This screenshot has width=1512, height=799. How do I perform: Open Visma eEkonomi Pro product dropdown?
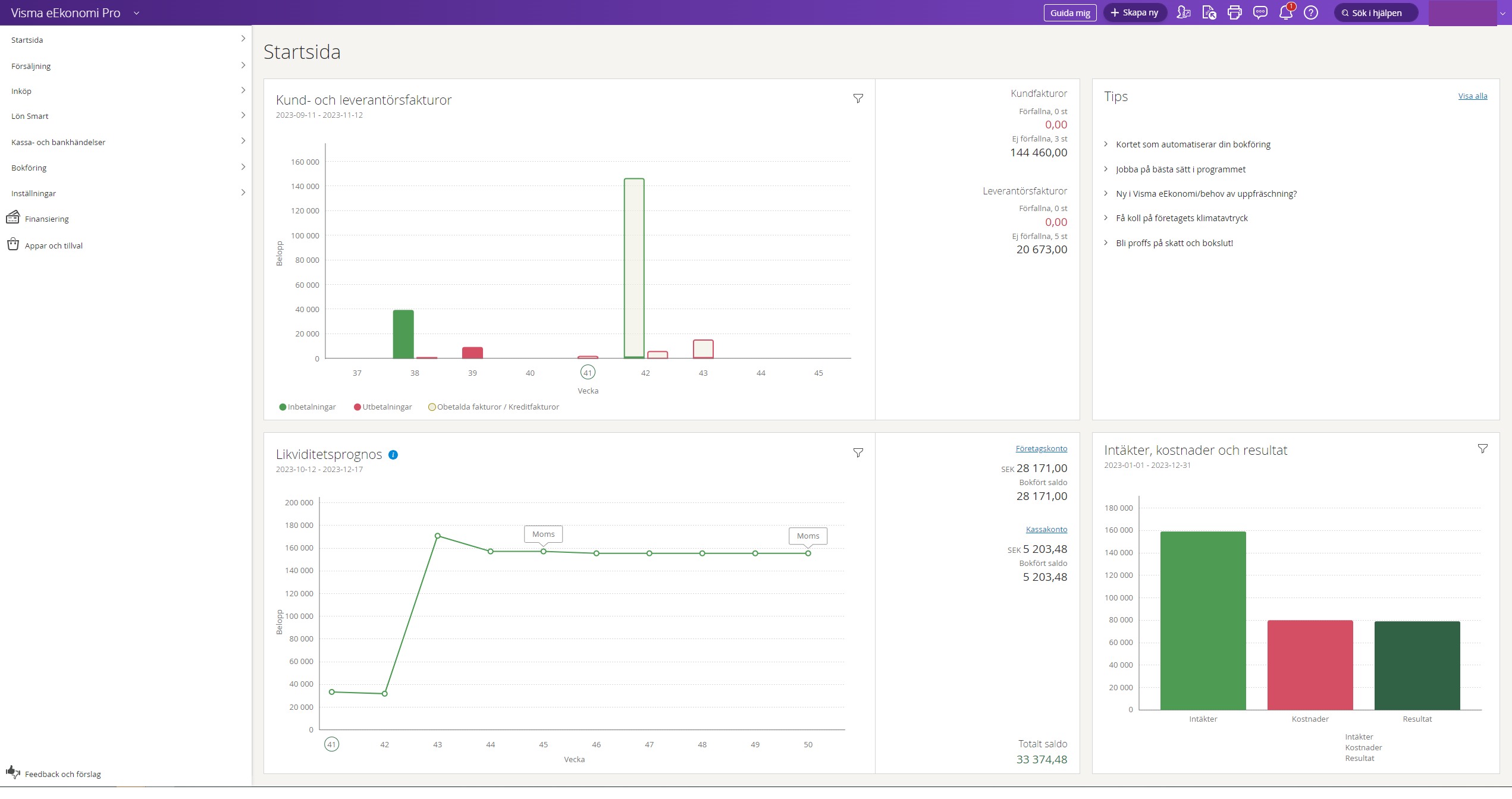pos(136,13)
